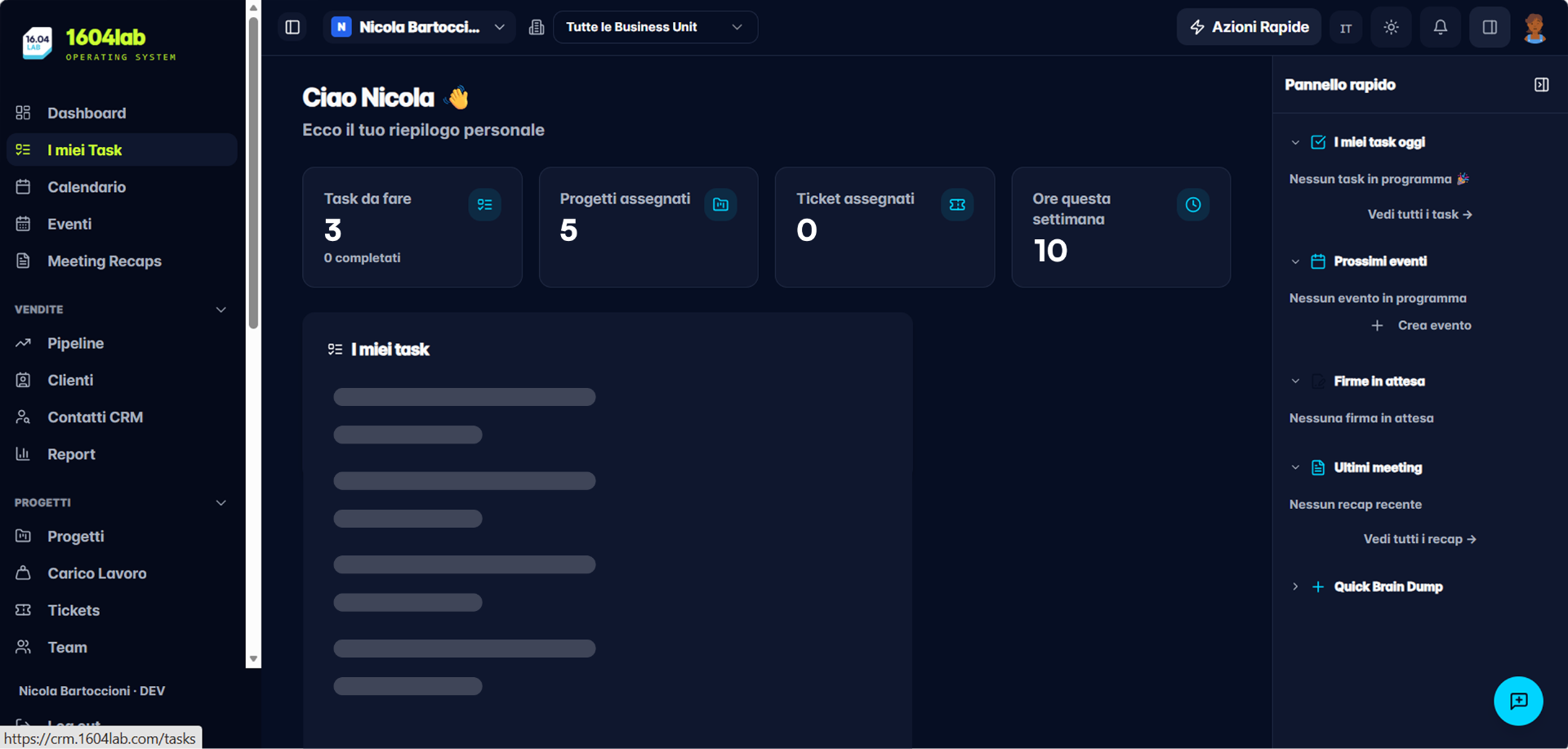Click the Progetti assegnati folder icon

[x=720, y=205]
